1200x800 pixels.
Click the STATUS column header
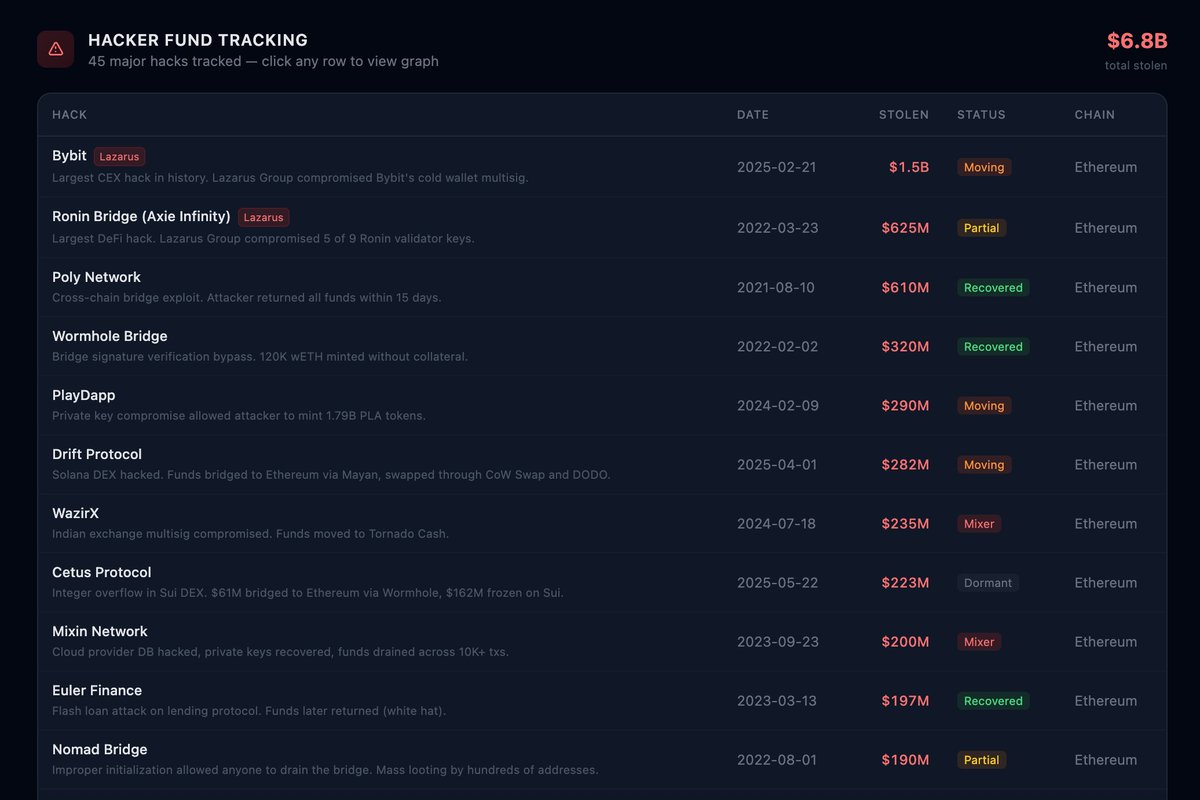pos(981,115)
